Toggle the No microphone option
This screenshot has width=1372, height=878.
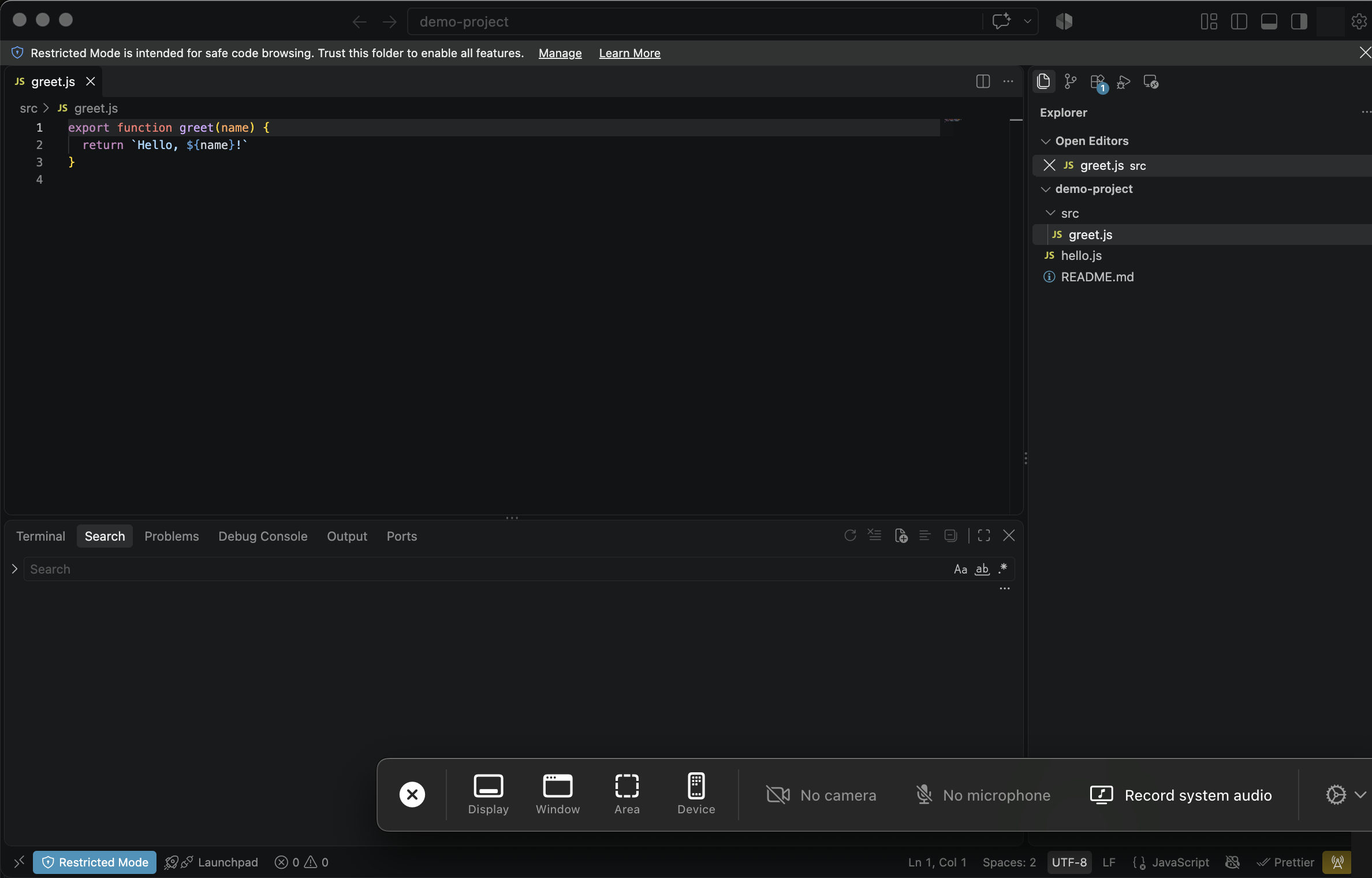pos(983,795)
